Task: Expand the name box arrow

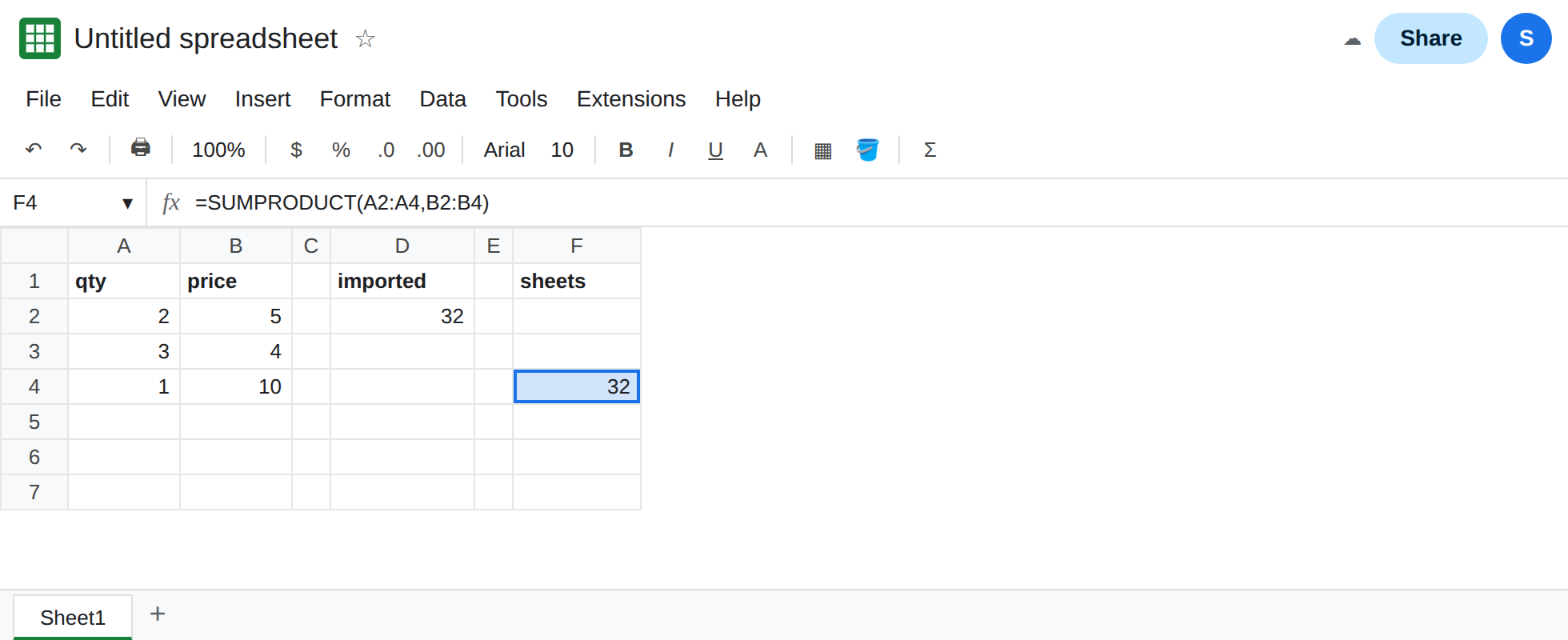Action: coord(127,203)
